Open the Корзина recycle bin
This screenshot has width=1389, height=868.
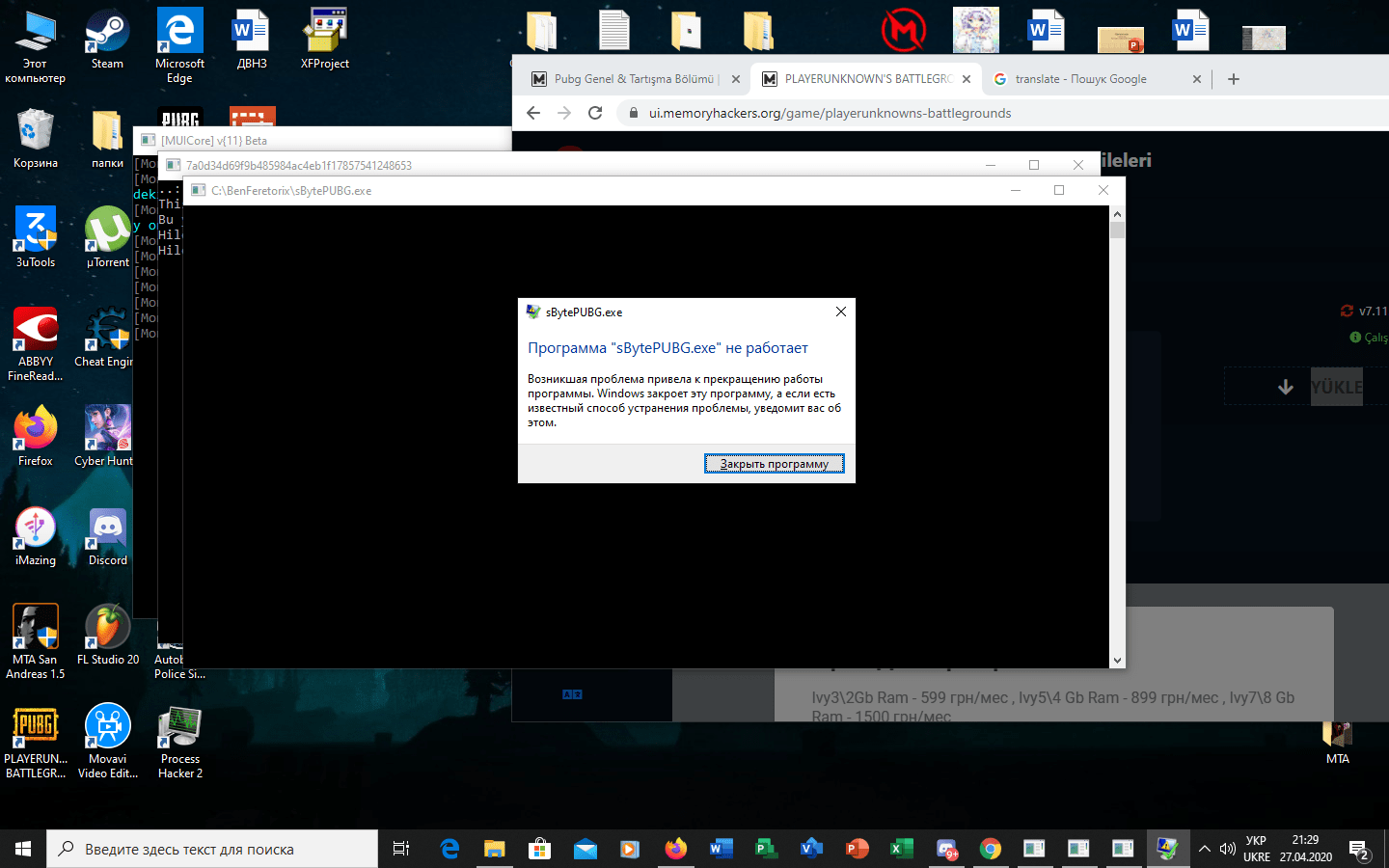coord(36,139)
